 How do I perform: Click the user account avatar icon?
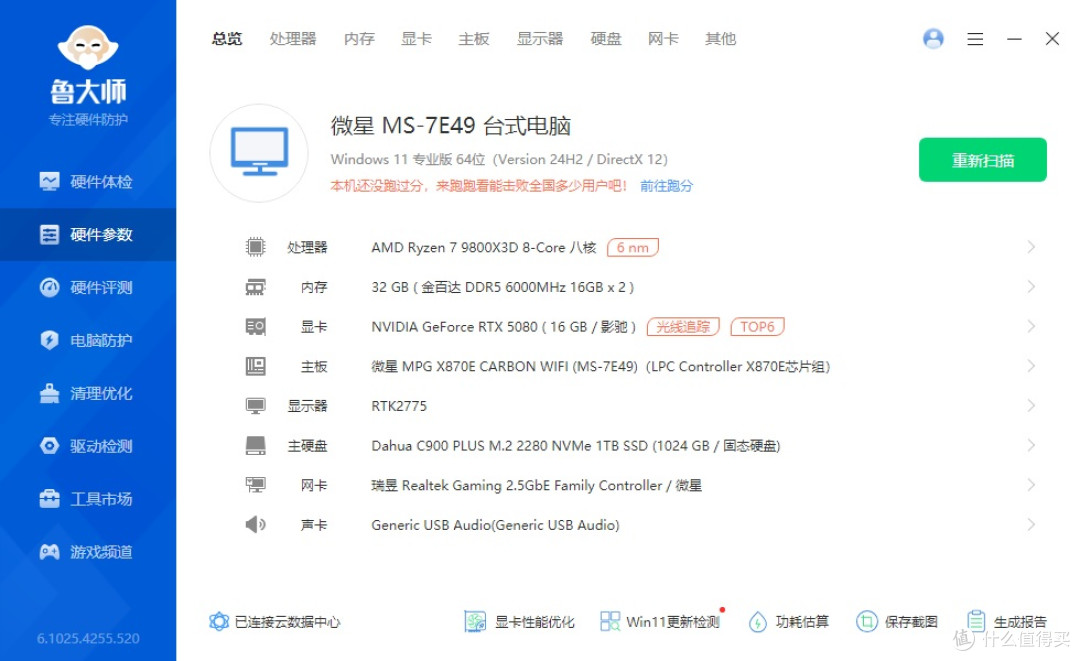pyautogui.click(x=933, y=39)
